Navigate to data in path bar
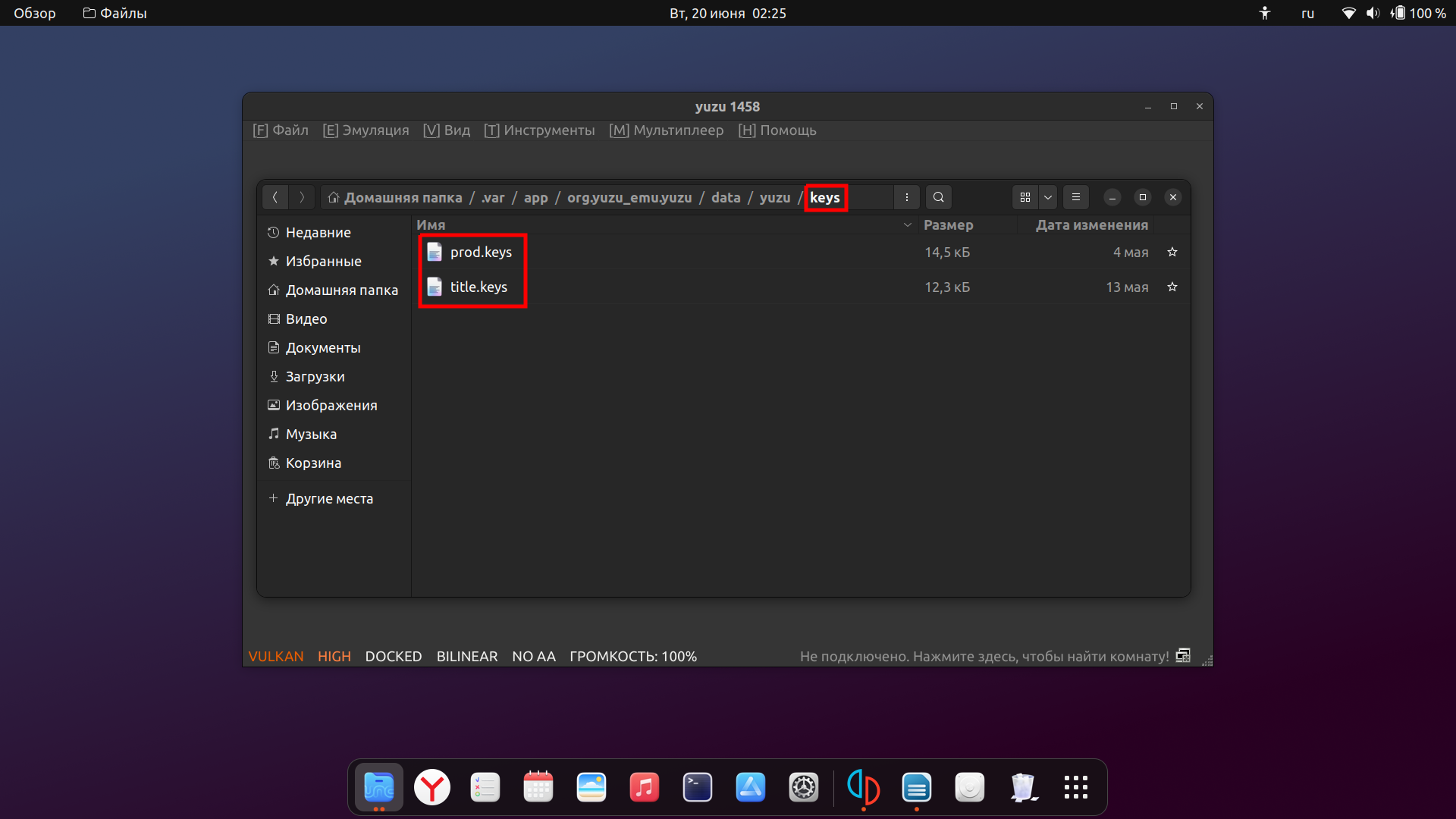The height and width of the screenshot is (819, 1456). (726, 197)
